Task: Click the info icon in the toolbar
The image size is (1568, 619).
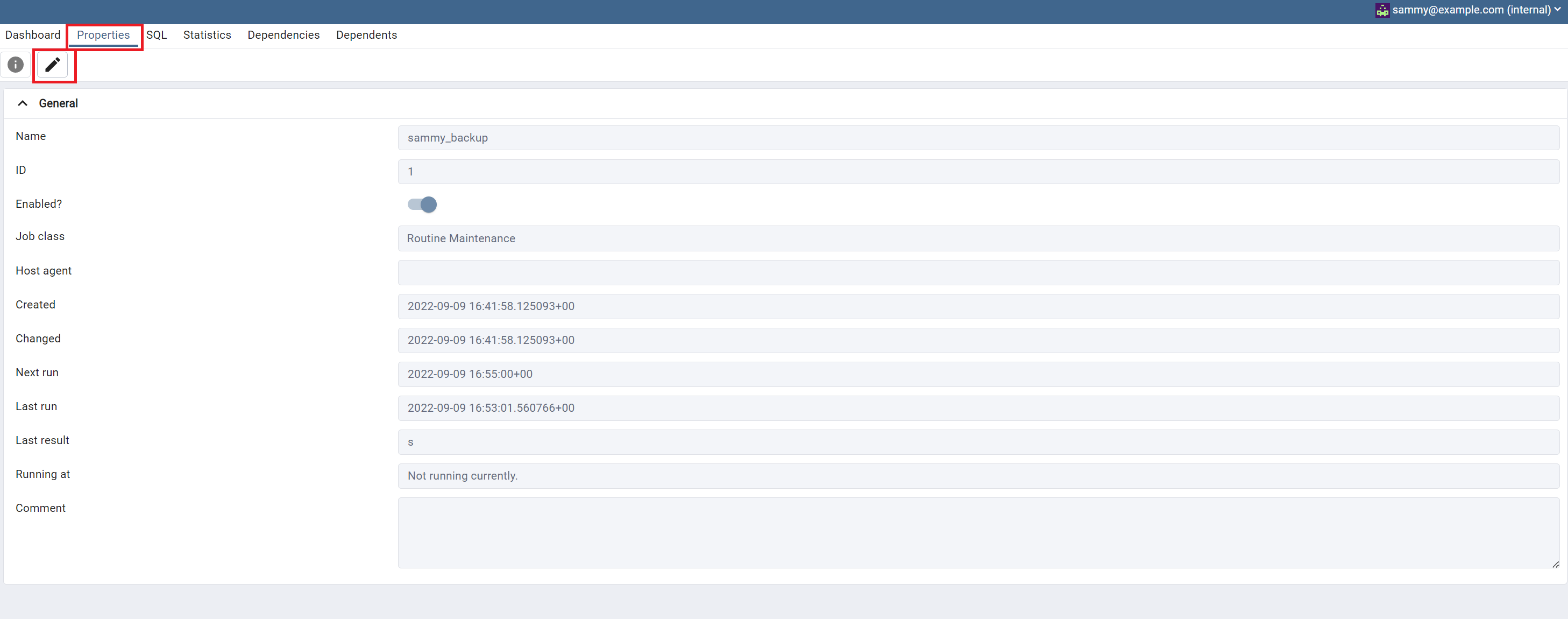Action: 16,65
